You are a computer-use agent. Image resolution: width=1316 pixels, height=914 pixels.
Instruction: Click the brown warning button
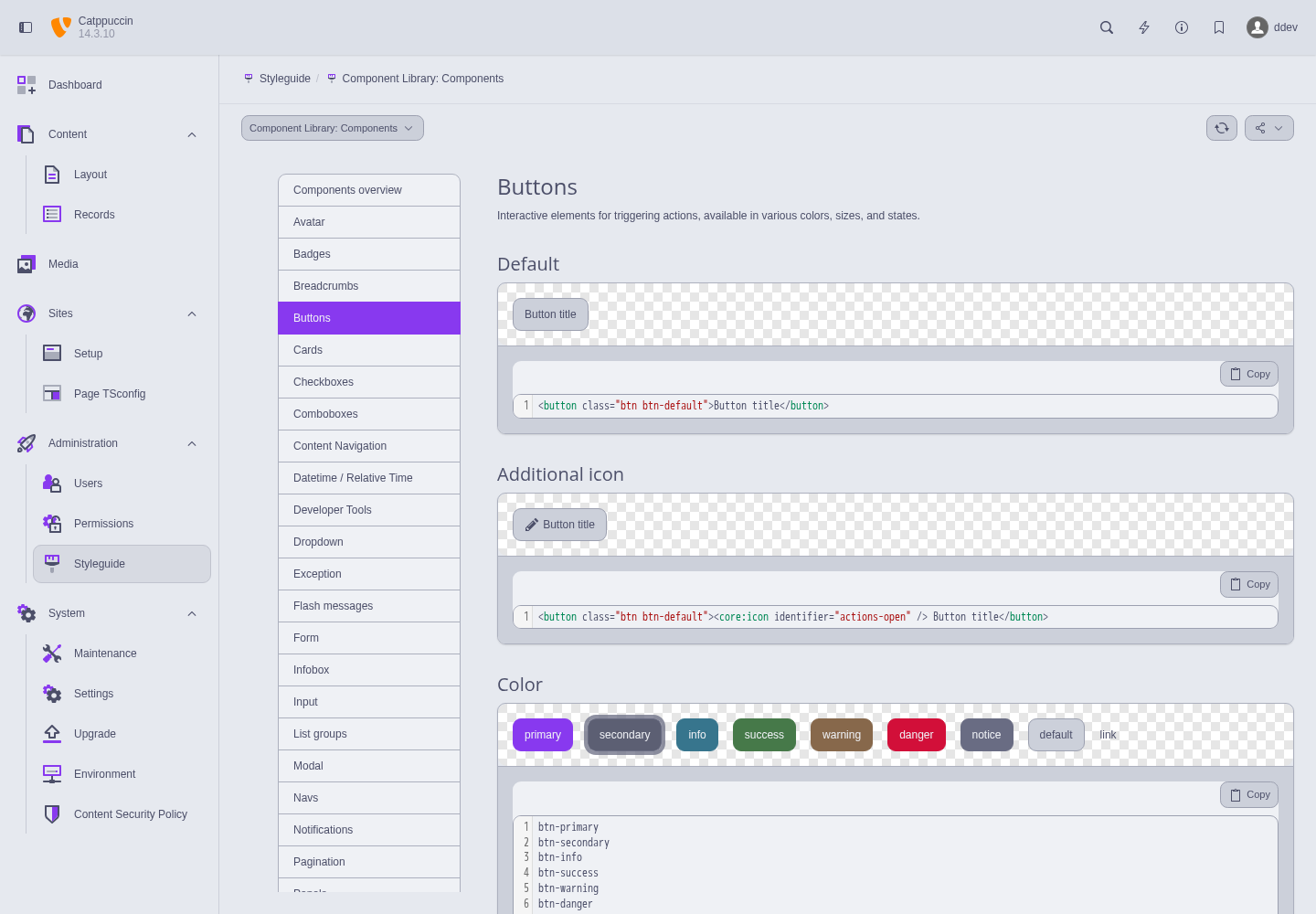point(842,735)
